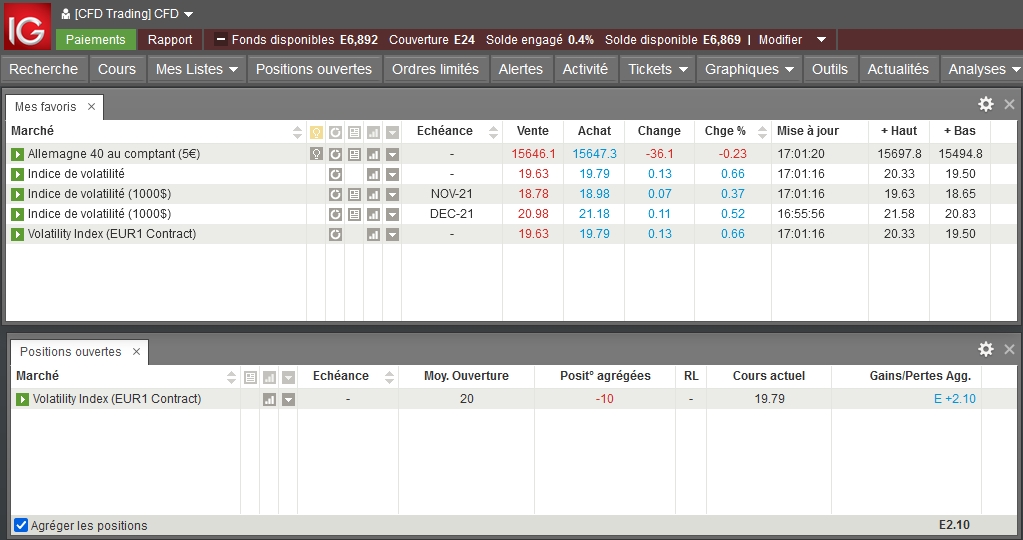1023x540 pixels.
Task: Click the Rapport button
Action: click(170, 39)
